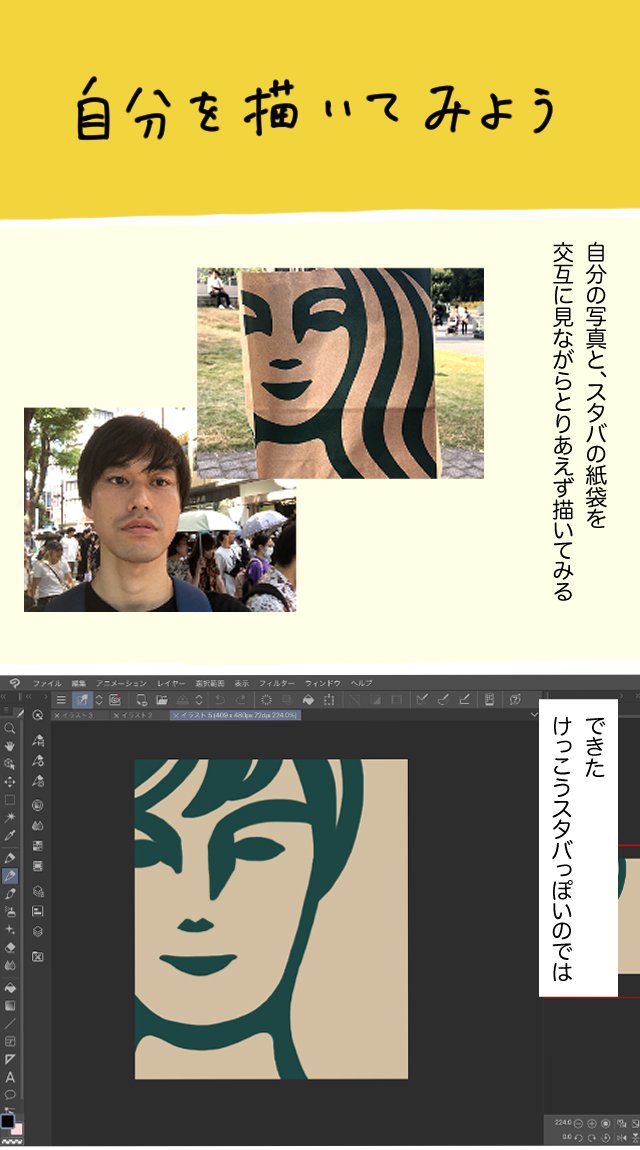Open the ファイル menu
The height and width of the screenshot is (1150, 640).
[x=47, y=682]
